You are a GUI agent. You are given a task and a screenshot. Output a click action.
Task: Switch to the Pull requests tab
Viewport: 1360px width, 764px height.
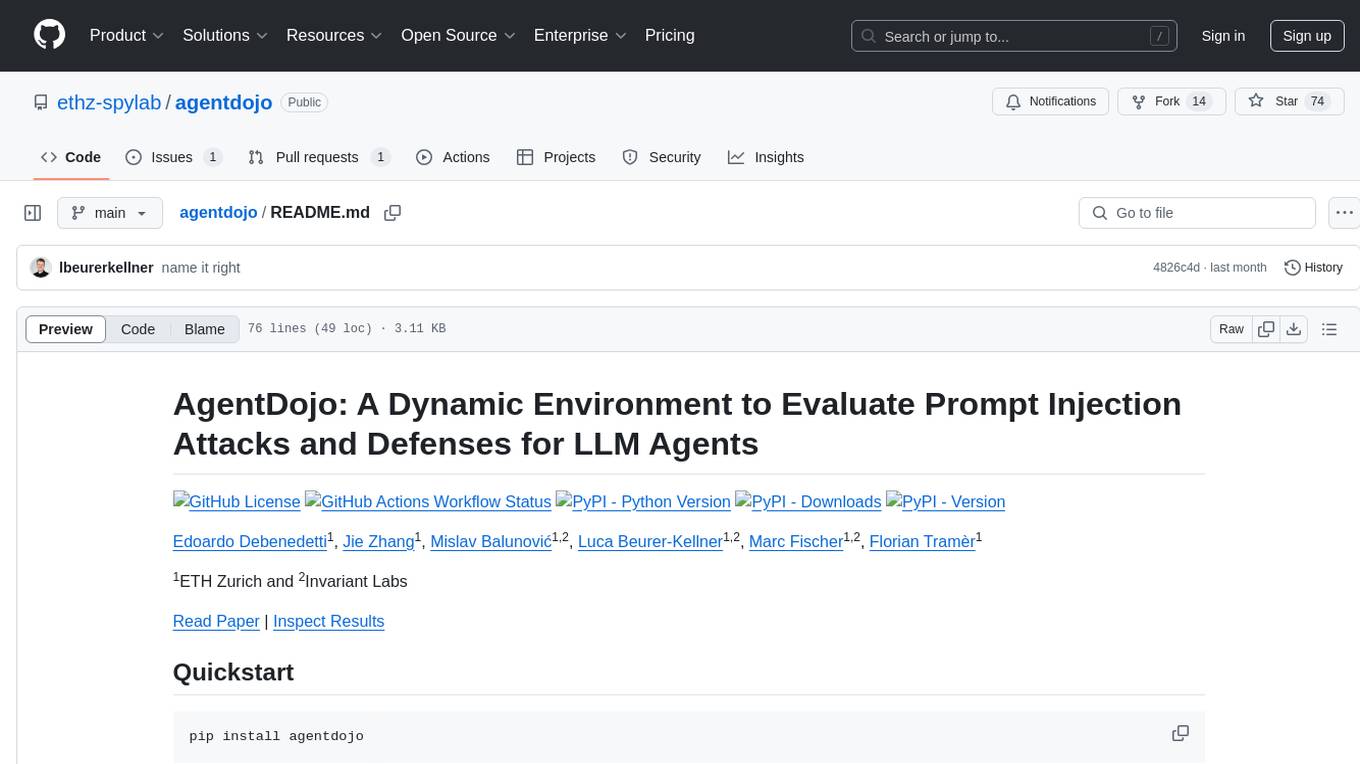click(x=318, y=157)
